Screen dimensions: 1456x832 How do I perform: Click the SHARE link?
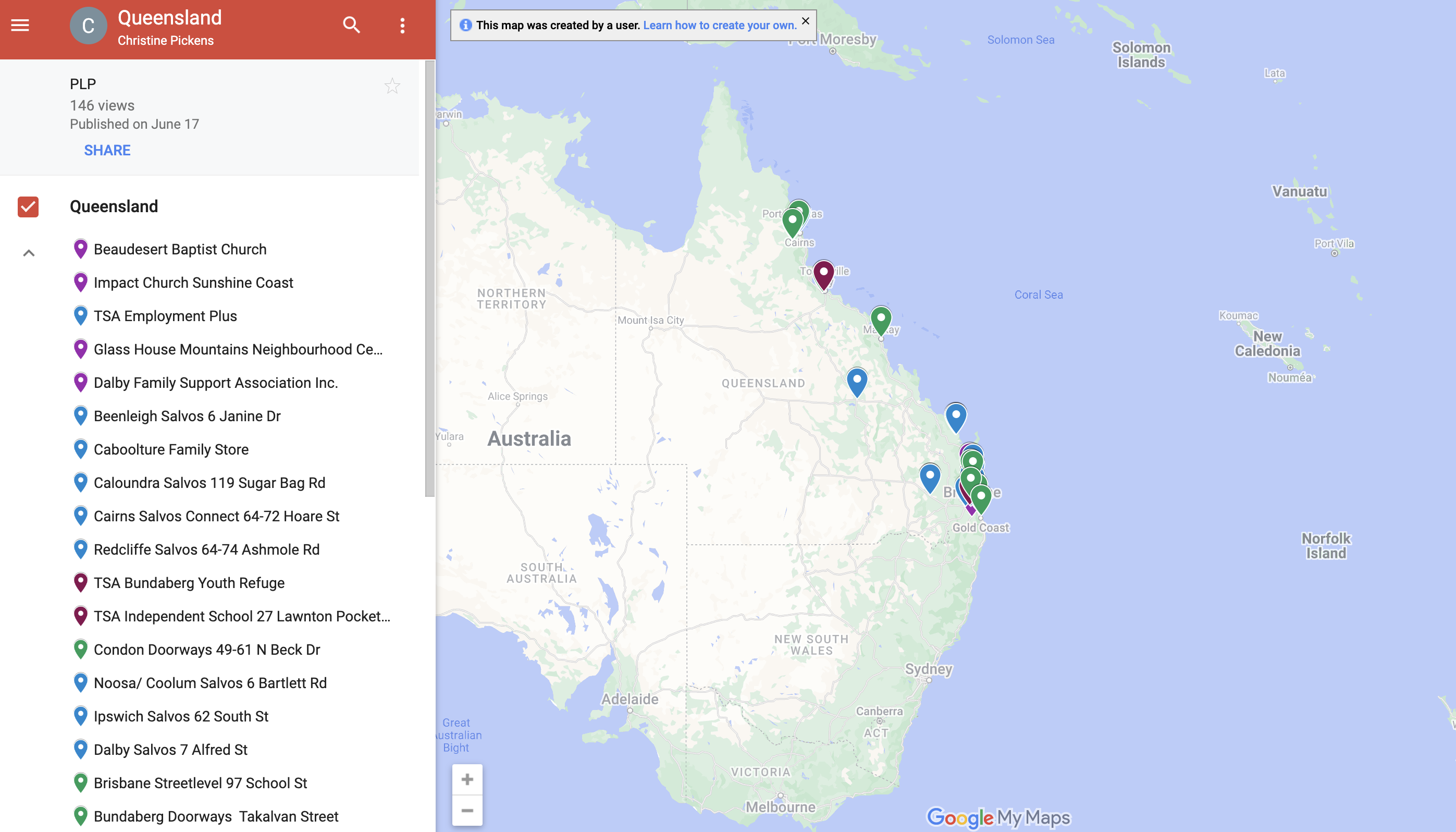[107, 150]
